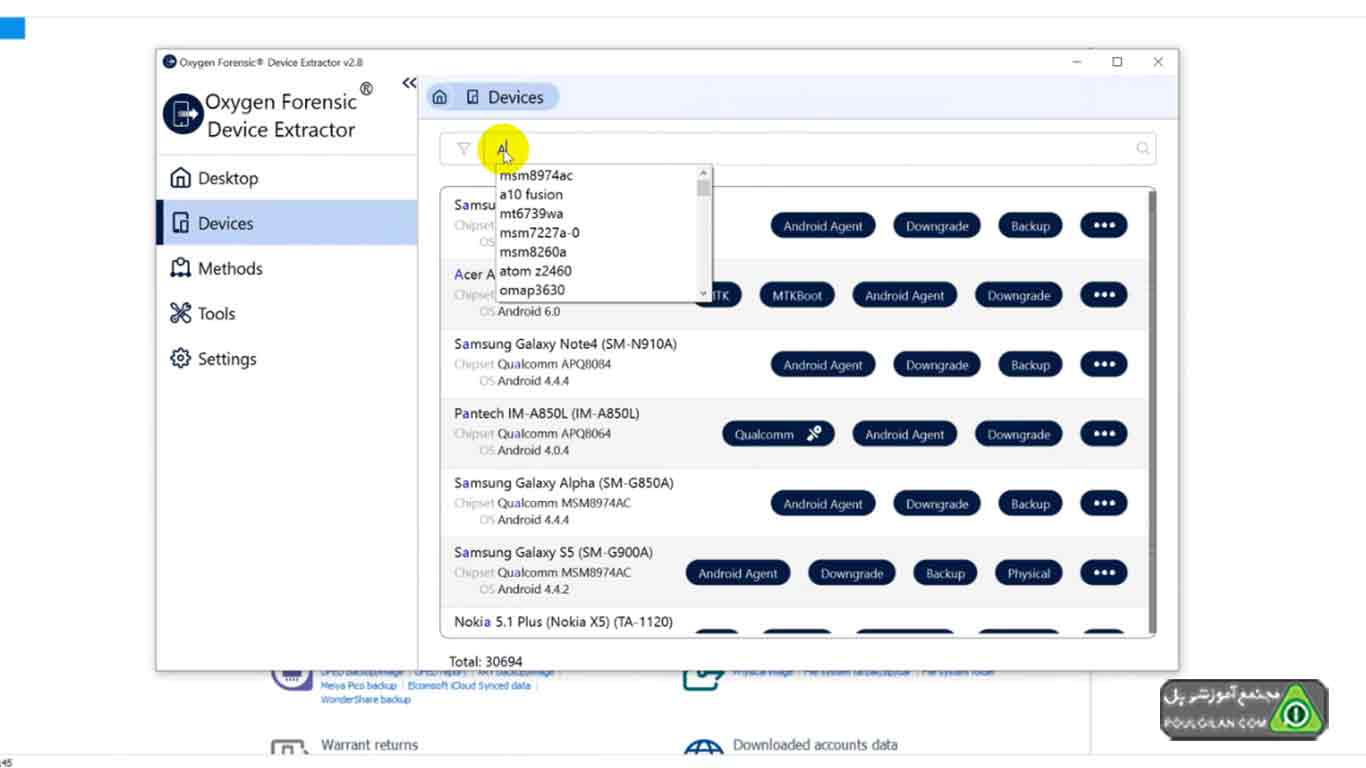Click the key icon on Qualcomm button

(x=814, y=434)
